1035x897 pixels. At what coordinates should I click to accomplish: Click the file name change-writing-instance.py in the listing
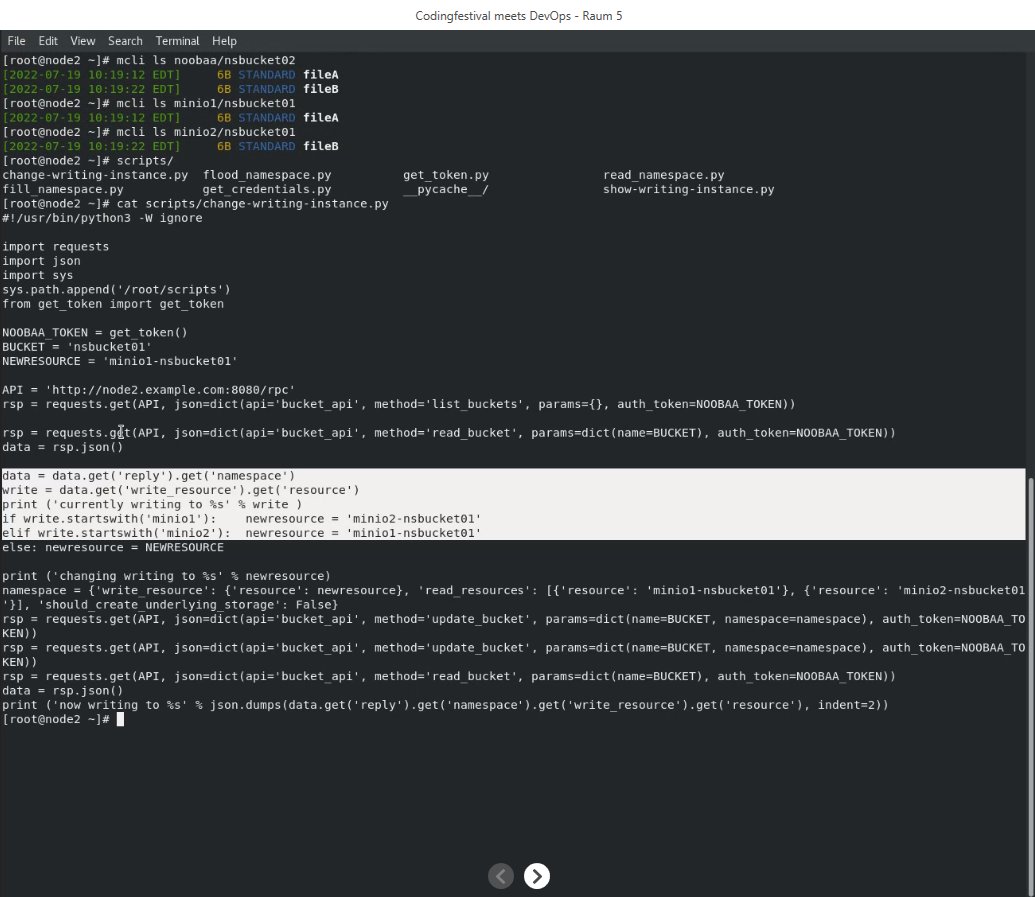click(x=95, y=175)
